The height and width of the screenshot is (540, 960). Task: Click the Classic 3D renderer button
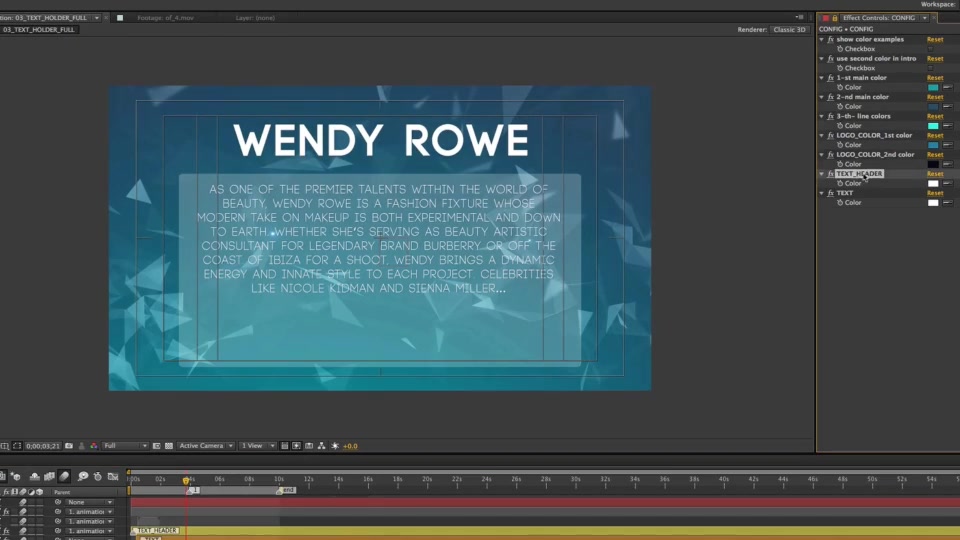tap(789, 29)
